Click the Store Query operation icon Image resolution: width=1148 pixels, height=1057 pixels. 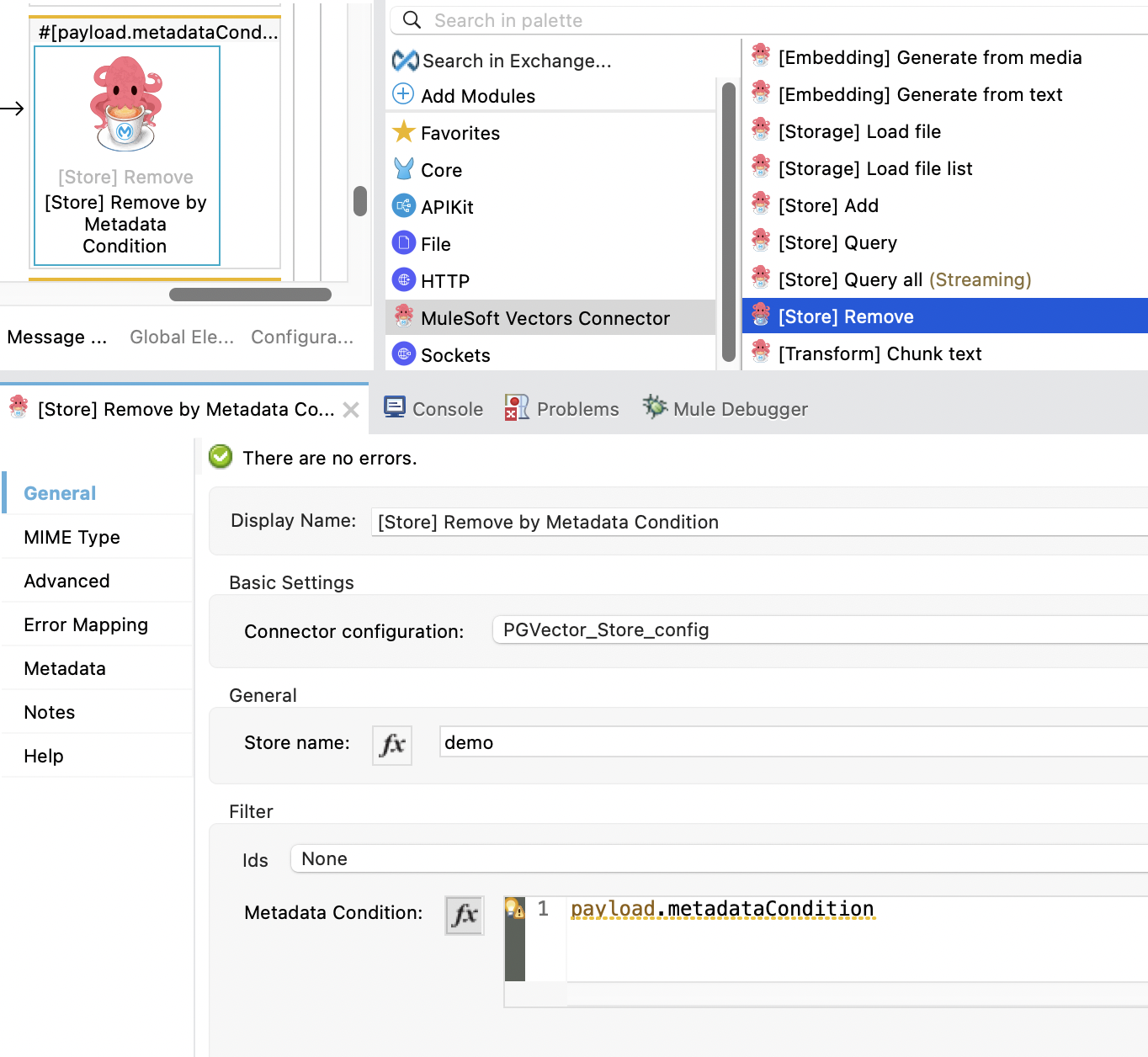click(761, 241)
